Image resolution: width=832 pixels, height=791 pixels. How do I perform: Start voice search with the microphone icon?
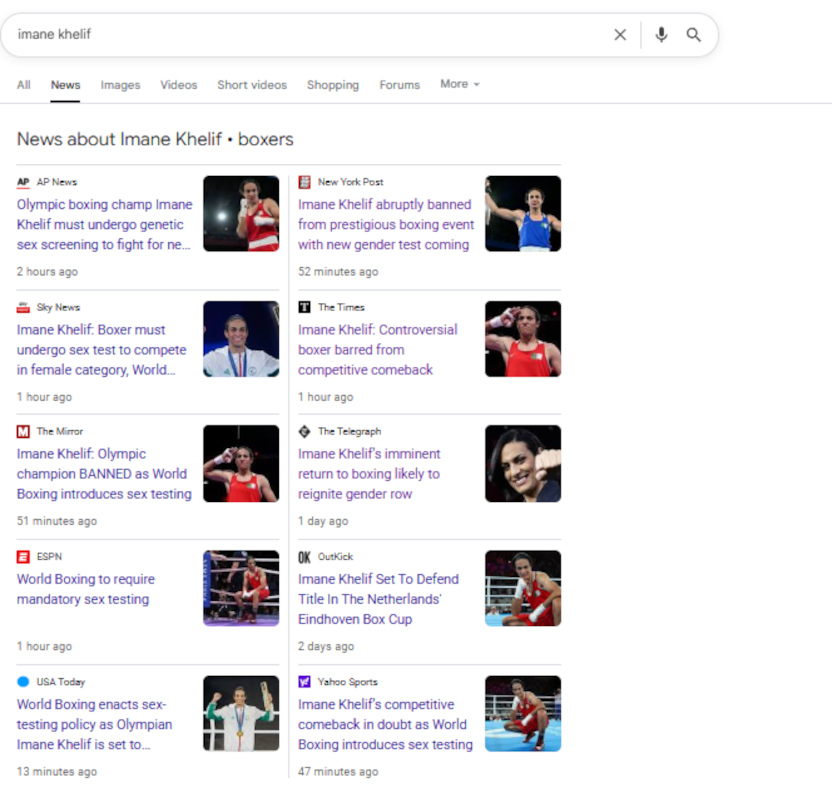tap(660, 34)
